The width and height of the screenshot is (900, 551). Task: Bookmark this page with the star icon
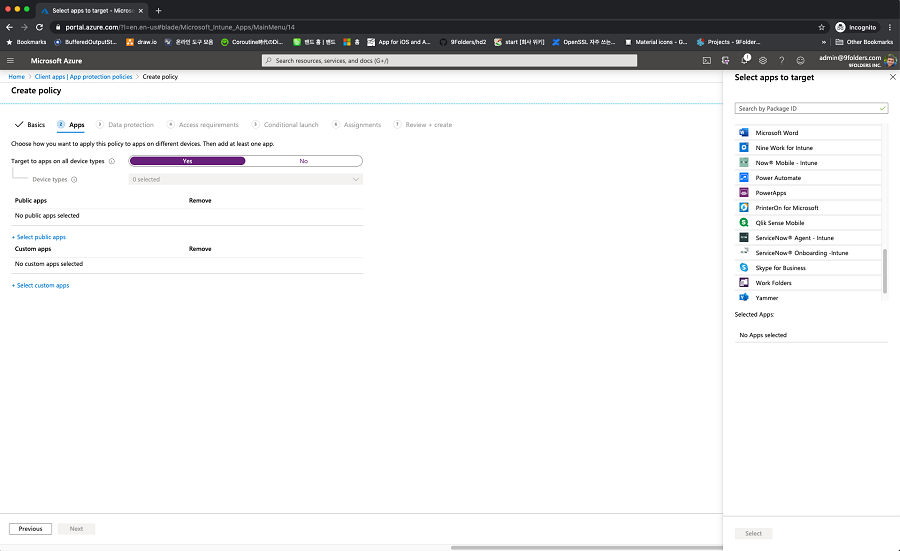[821, 27]
